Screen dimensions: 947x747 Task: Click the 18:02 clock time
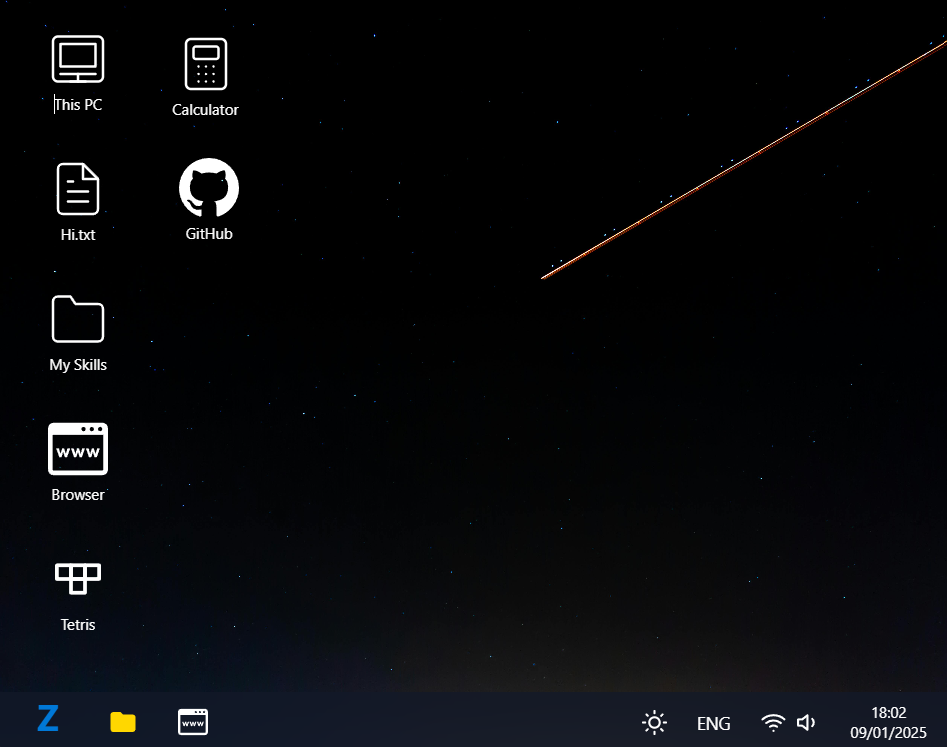tap(888, 712)
